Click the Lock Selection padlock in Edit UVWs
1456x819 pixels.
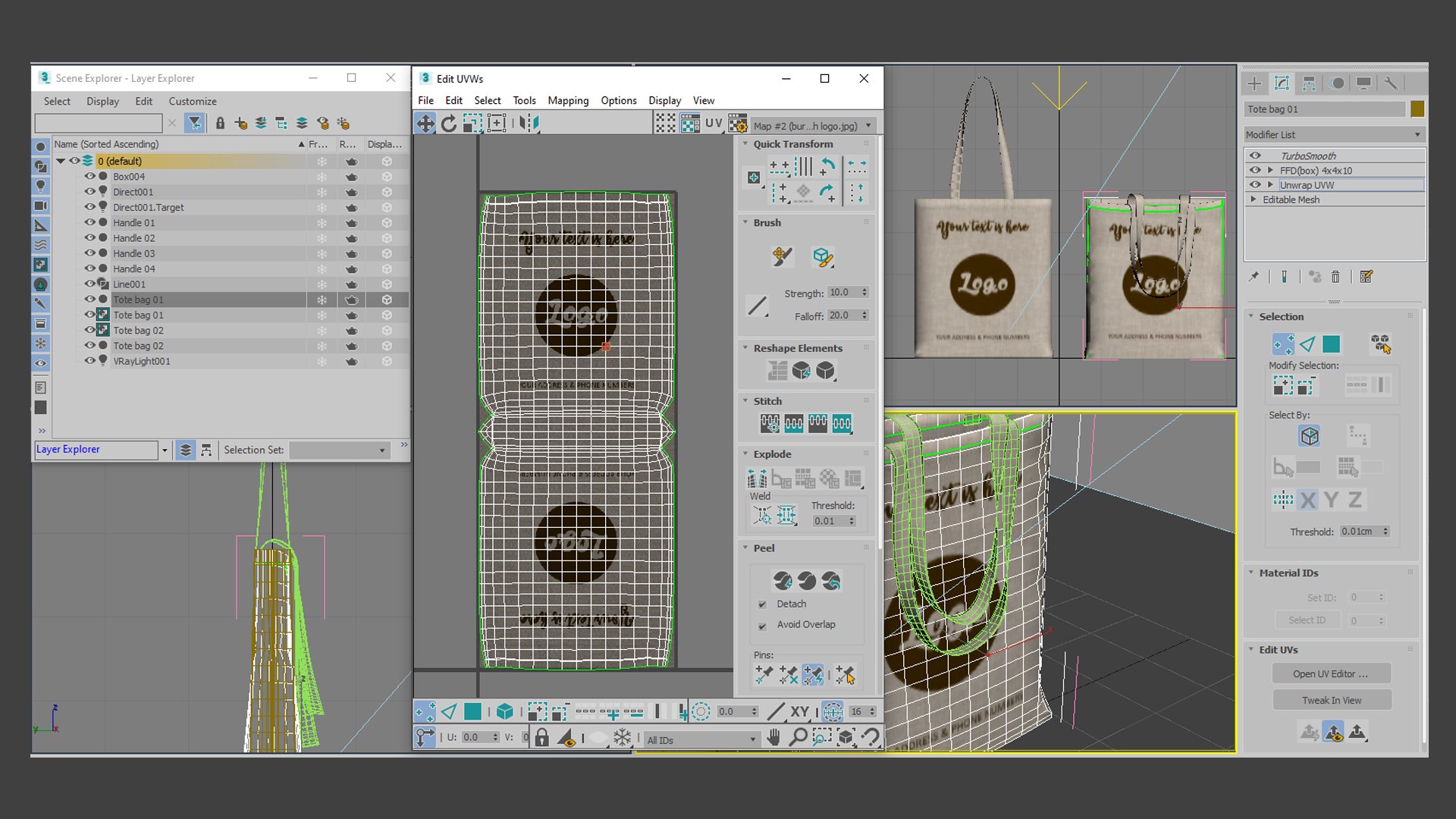click(x=541, y=738)
